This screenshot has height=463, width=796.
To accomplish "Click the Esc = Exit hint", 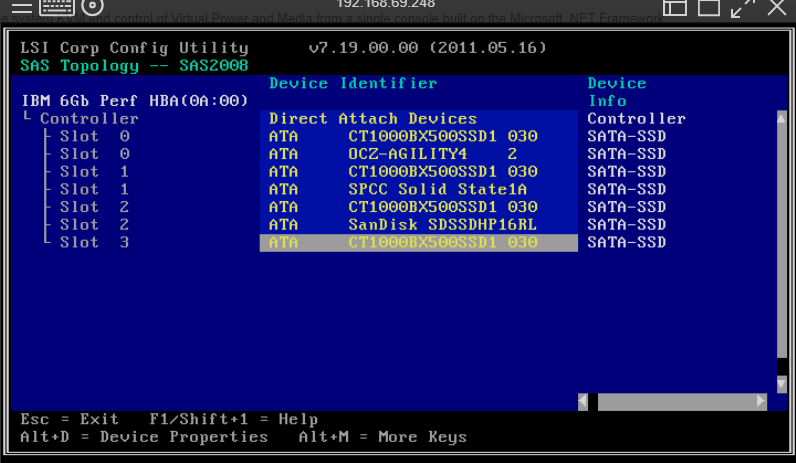I will (x=69, y=419).
